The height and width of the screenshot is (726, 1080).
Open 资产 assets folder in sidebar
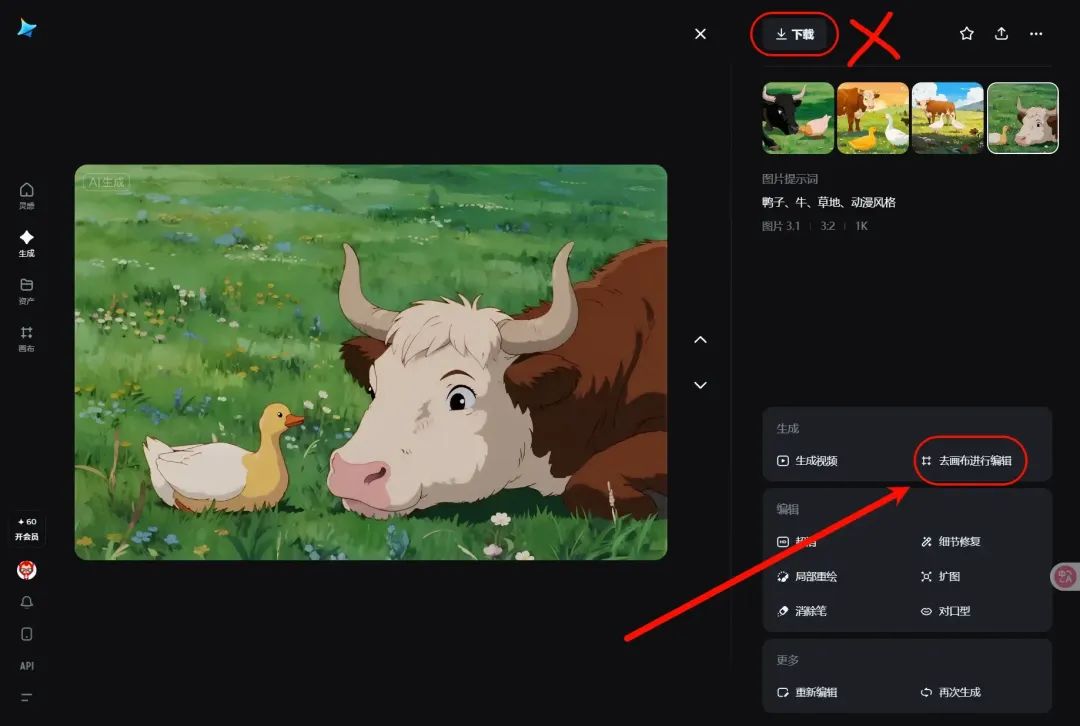coord(26,291)
